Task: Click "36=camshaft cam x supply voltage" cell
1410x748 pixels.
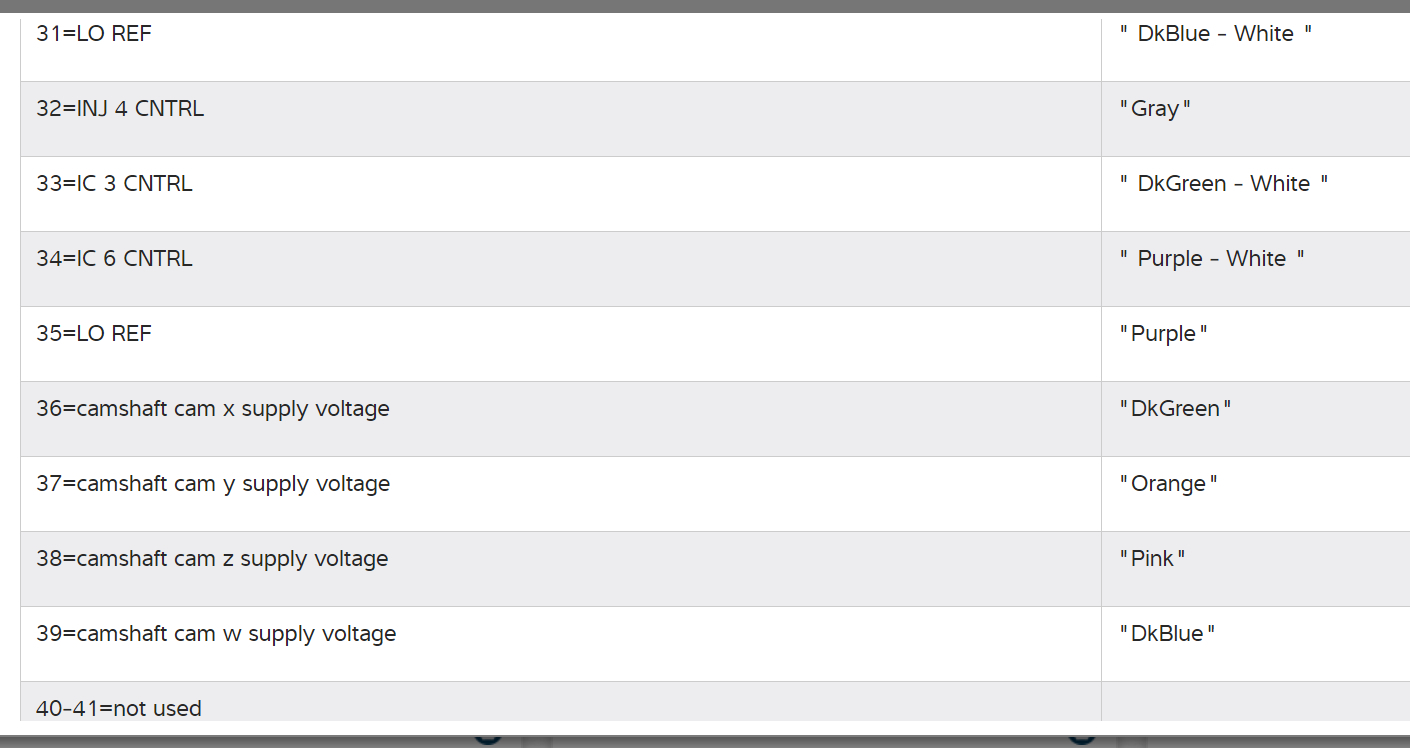Action: pos(213,409)
